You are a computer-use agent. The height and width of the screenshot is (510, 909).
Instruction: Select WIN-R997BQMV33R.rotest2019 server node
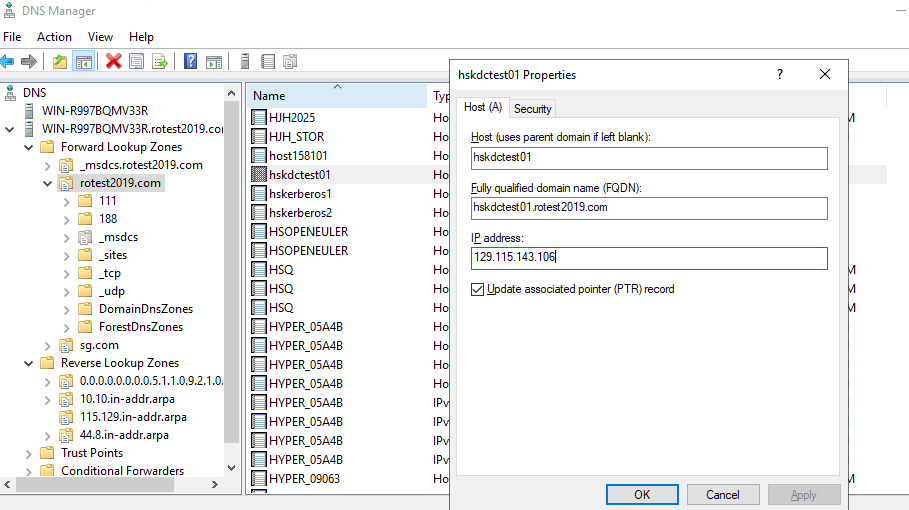tap(132, 129)
